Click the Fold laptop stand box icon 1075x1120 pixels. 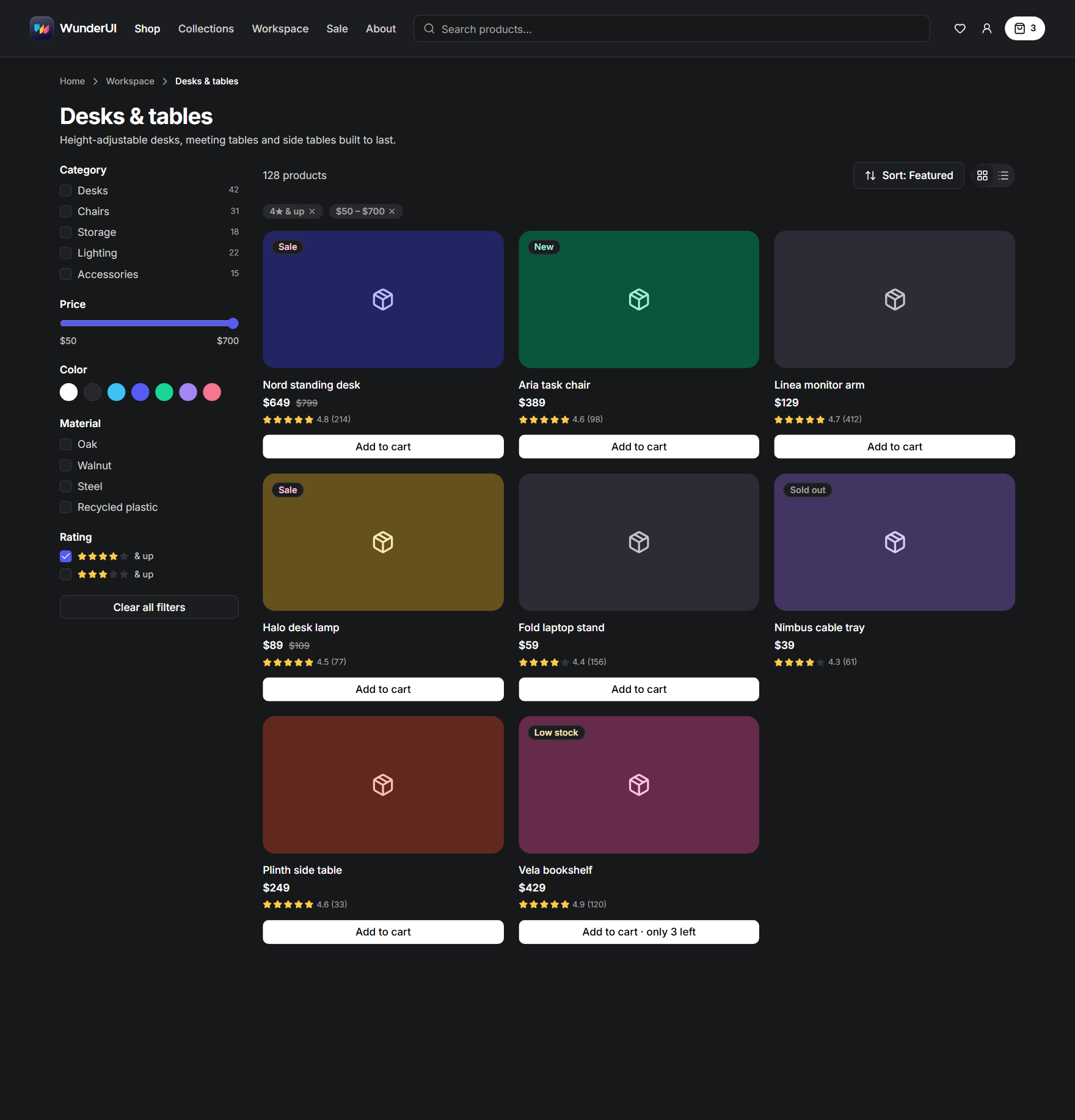(x=639, y=542)
